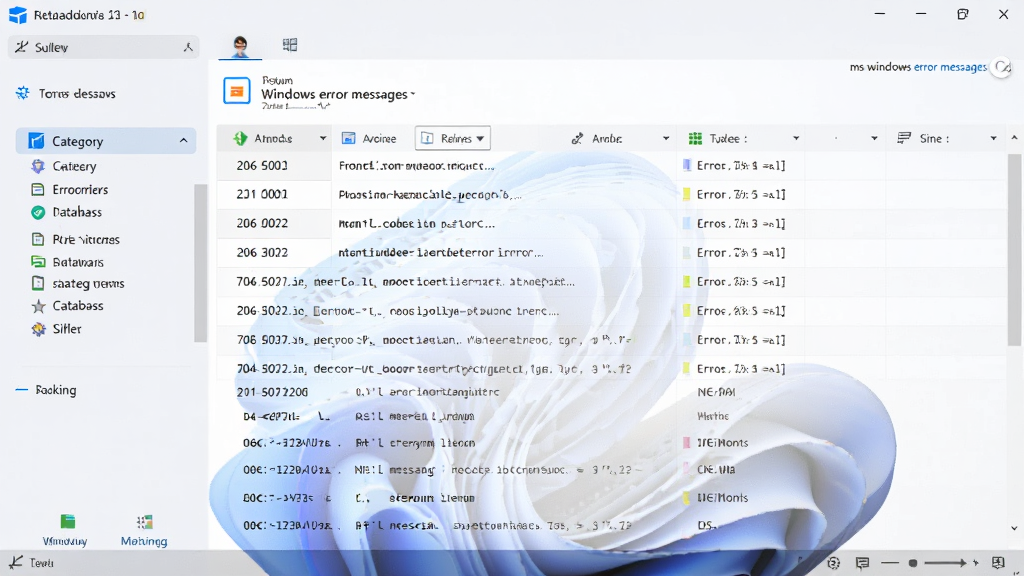Open the Sifler gear icon
1024x576 pixels.
pos(39,328)
